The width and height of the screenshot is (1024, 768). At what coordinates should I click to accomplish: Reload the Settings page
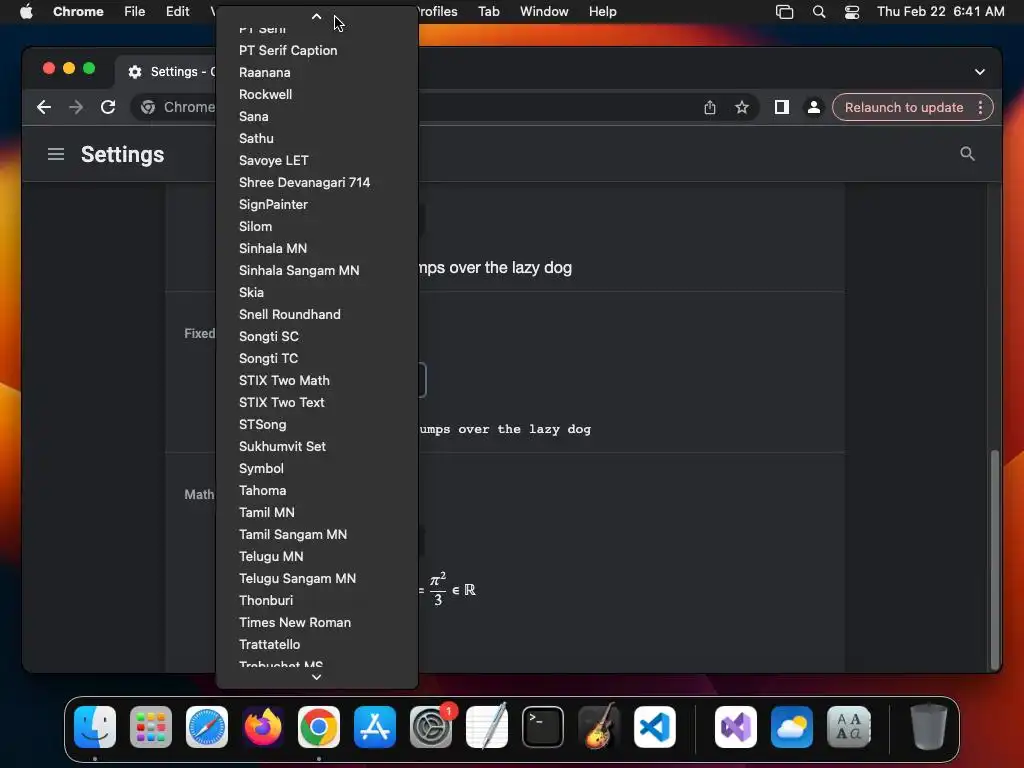coord(108,107)
